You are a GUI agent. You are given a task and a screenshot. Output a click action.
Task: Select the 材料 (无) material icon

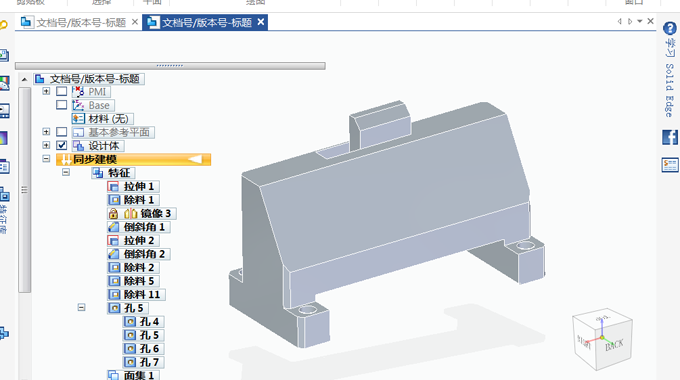[x=78, y=118]
